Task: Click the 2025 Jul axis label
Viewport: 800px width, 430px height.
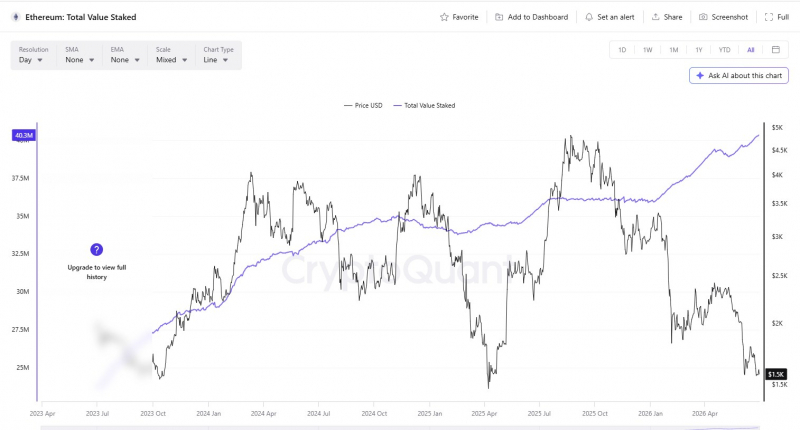Action: click(539, 414)
